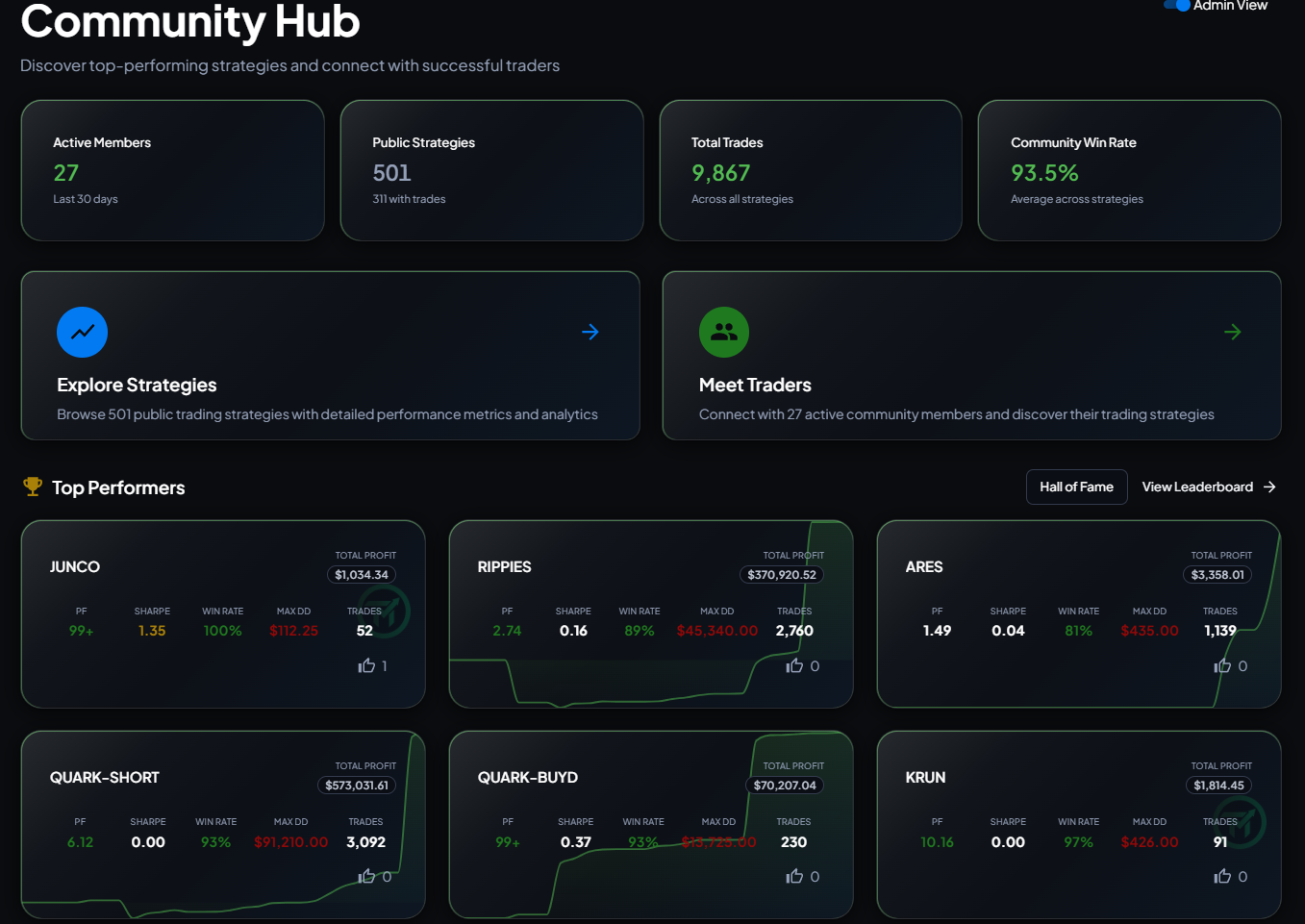Click the thumbs-up icon on RIPPIES card
The image size is (1305, 924).
point(796,665)
